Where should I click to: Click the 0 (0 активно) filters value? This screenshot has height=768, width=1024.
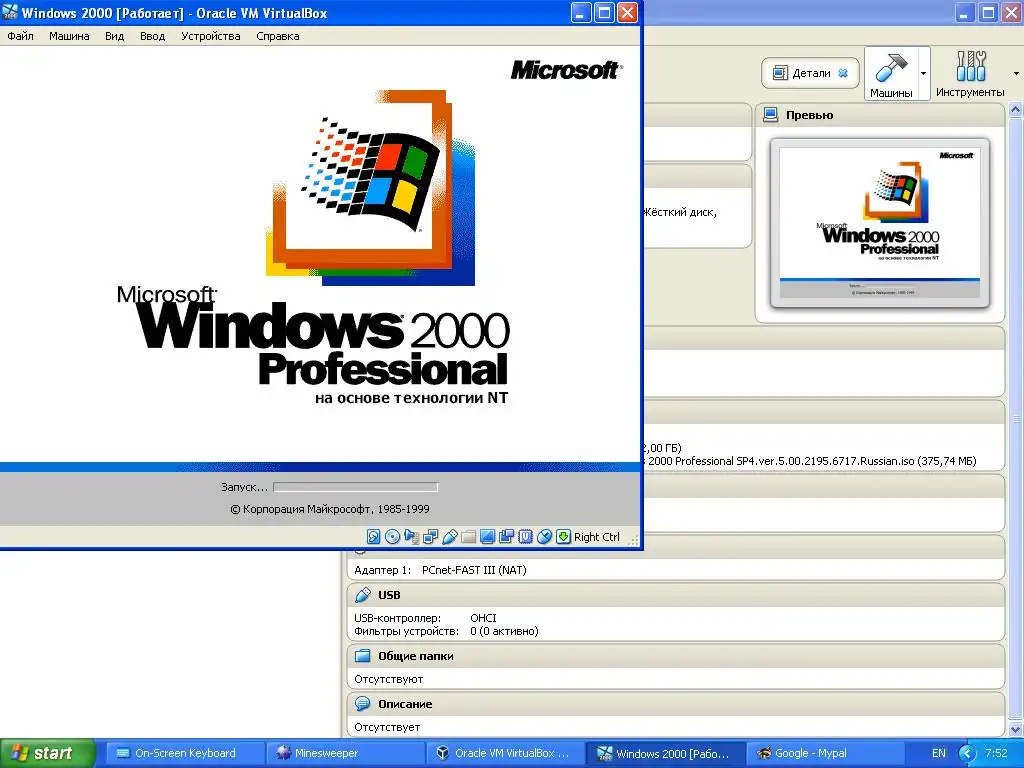pos(504,632)
